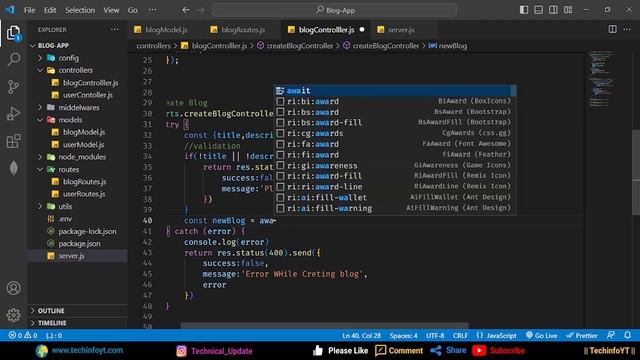Image resolution: width=640 pixels, height=360 pixels.
Task: Start Go Live server
Action: coord(542,336)
